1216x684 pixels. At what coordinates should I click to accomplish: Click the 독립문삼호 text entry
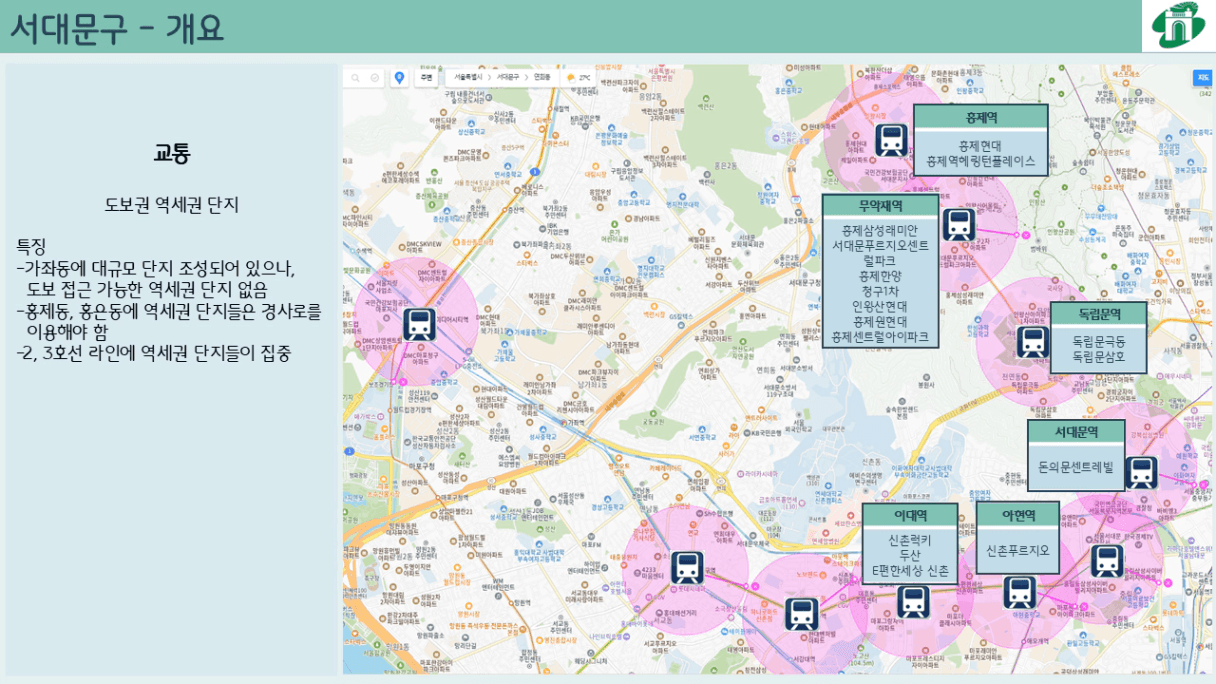click(x=1098, y=356)
